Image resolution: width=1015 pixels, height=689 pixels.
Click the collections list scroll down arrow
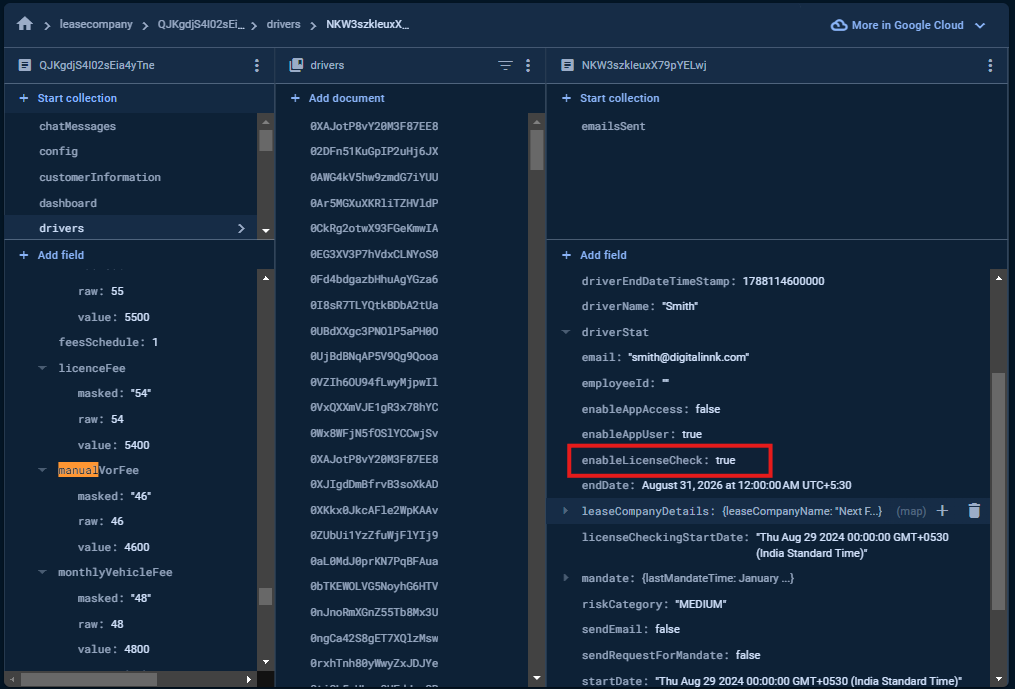[265, 230]
